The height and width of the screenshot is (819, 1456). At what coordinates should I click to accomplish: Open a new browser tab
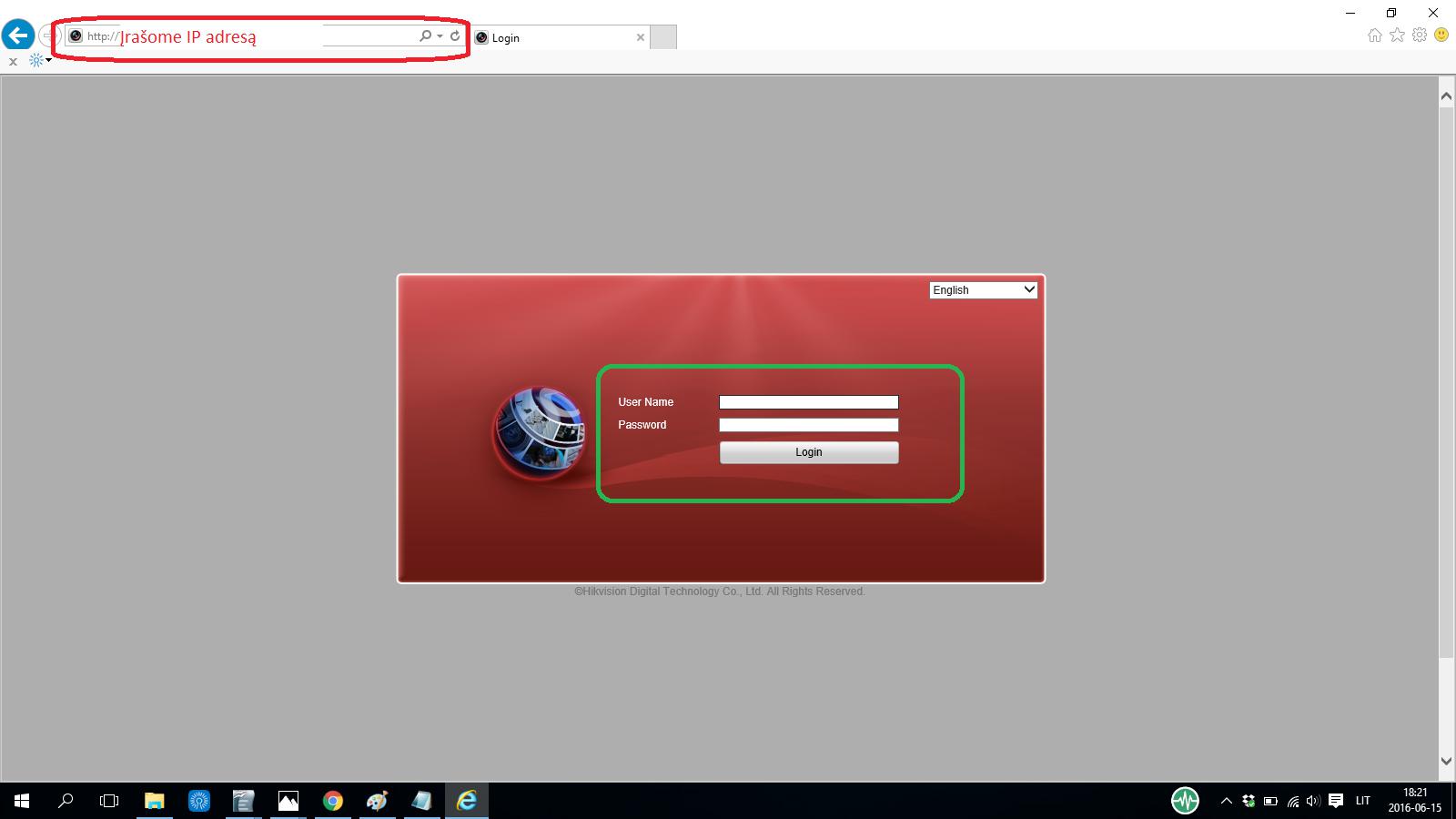pyautogui.click(x=663, y=37)
